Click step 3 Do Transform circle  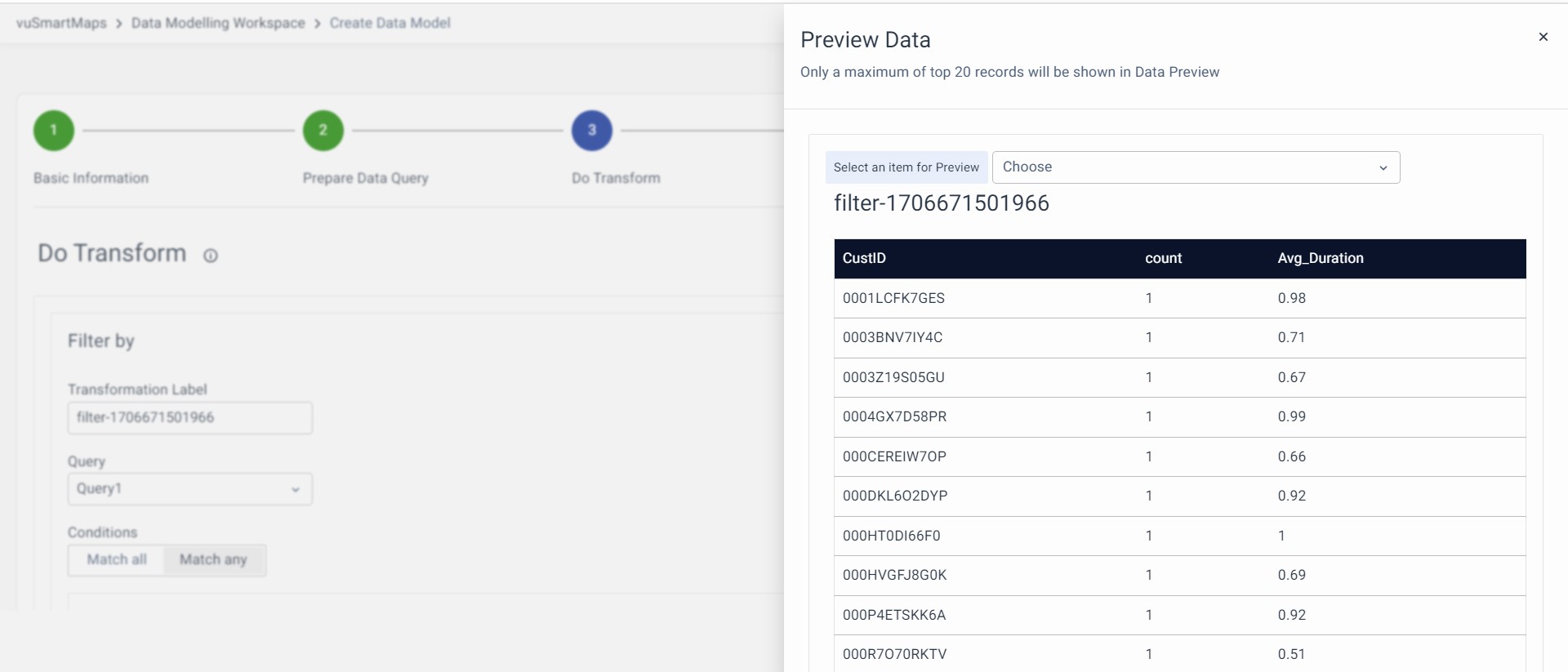(592, 131)
